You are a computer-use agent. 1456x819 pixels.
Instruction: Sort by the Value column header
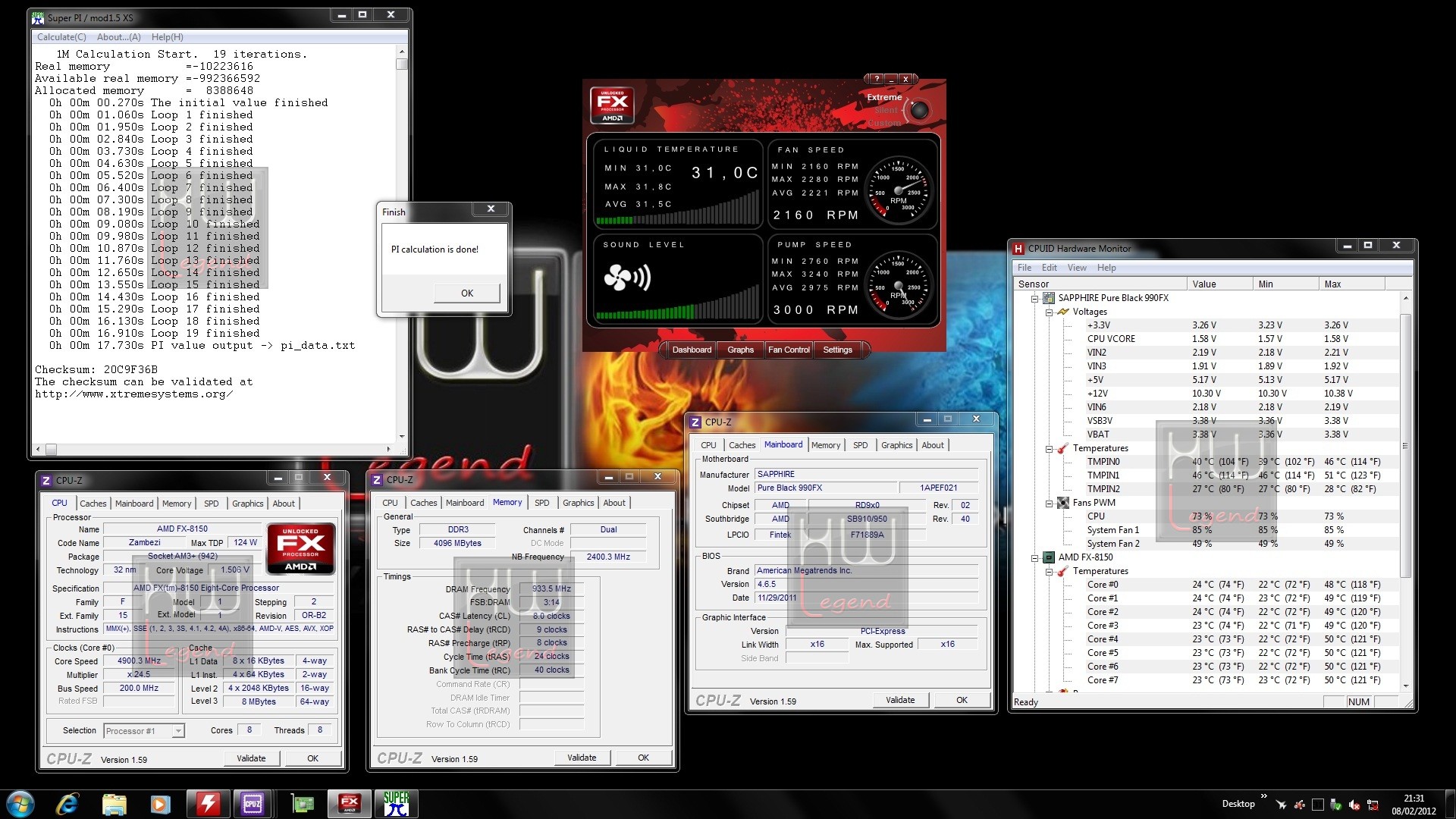point(1219,284)
